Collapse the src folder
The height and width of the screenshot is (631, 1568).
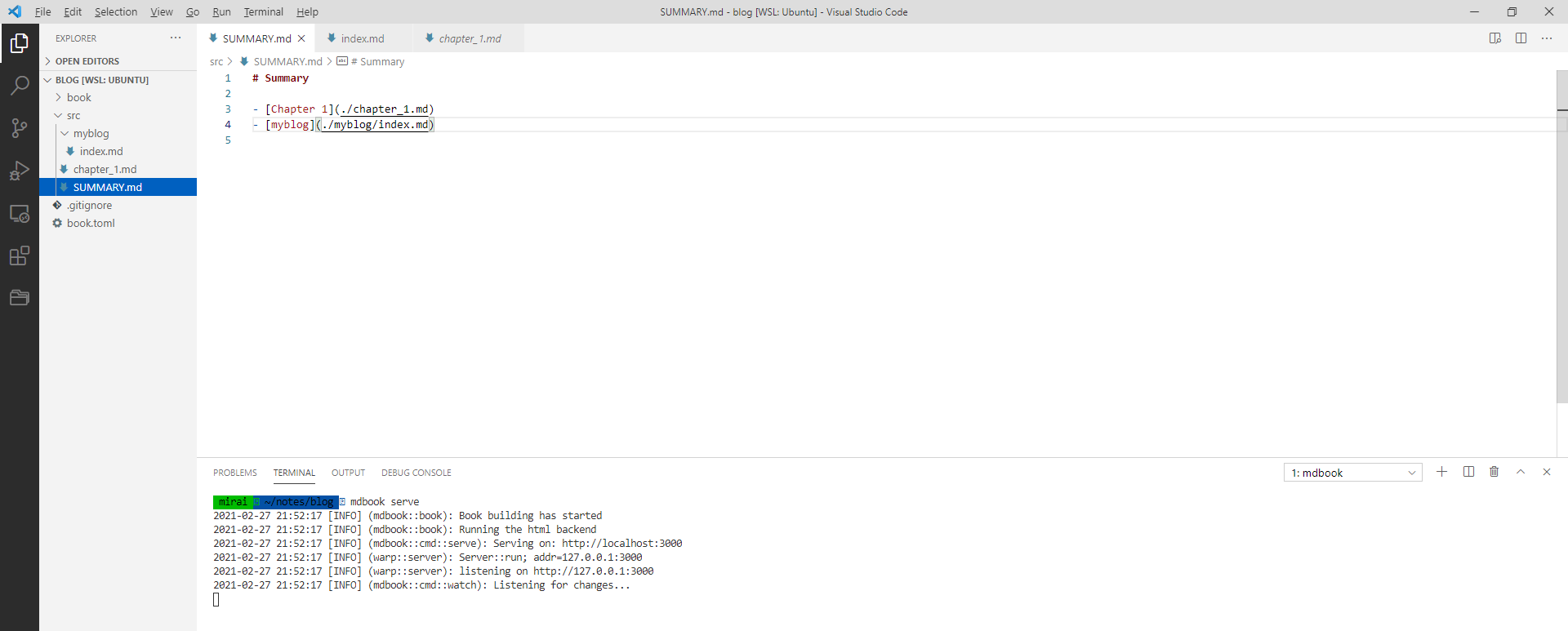(x=118, y=115)
